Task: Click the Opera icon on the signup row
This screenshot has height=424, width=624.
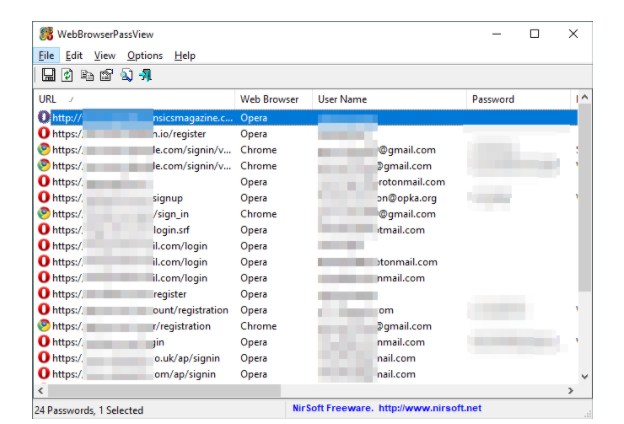Action: pyautogui.click(x=44, y=197)
